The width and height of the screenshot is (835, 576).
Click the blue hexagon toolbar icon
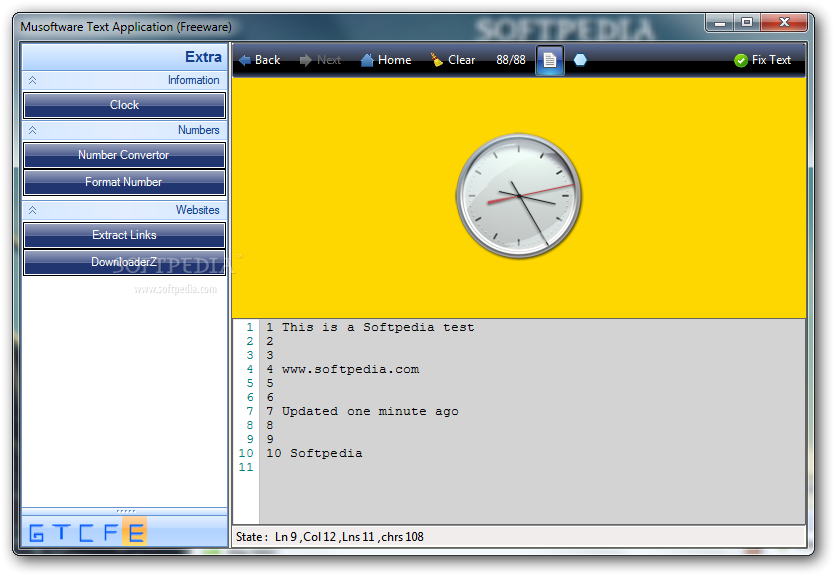tap(580, 60)
